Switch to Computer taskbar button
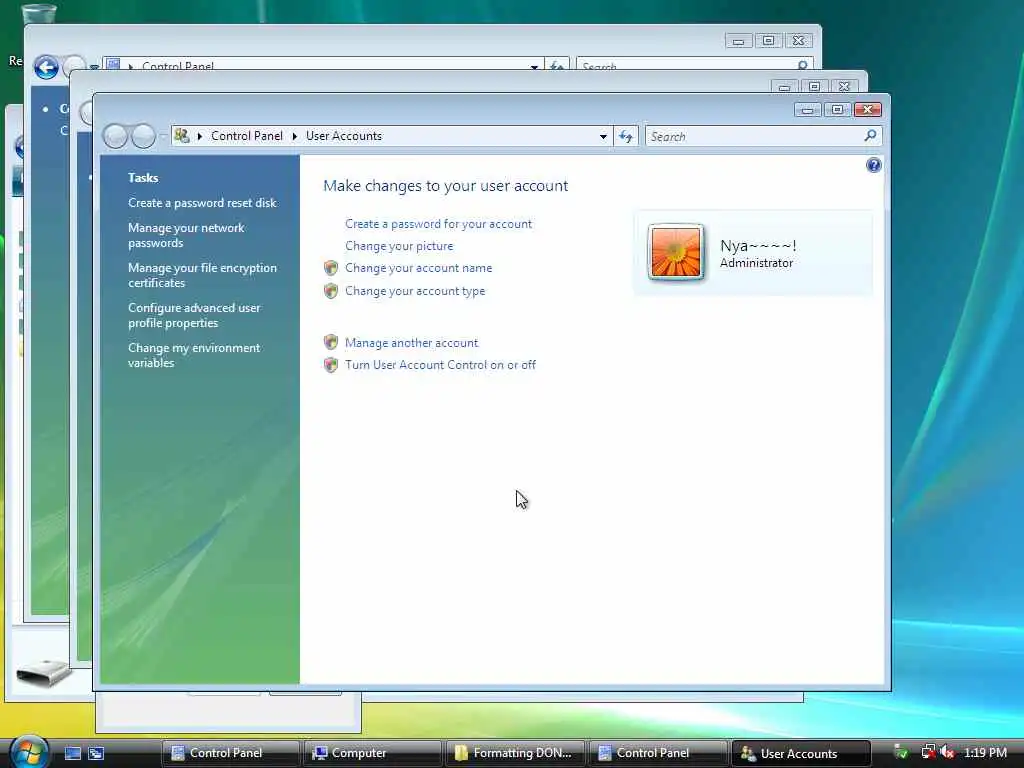The image size is (1024, 768). (x=373, y=753)
